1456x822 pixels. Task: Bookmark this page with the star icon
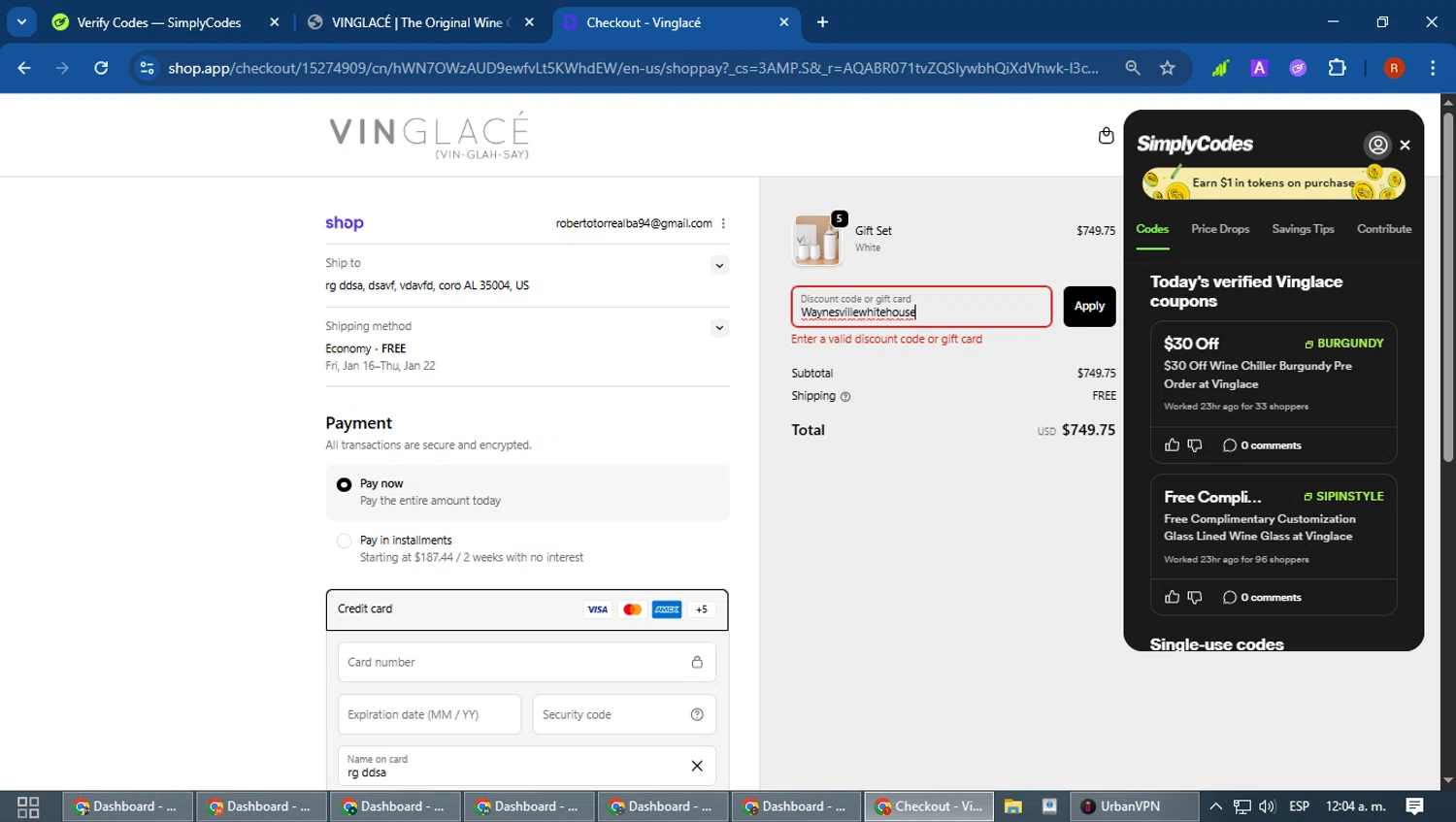(x=1167, y=68)
